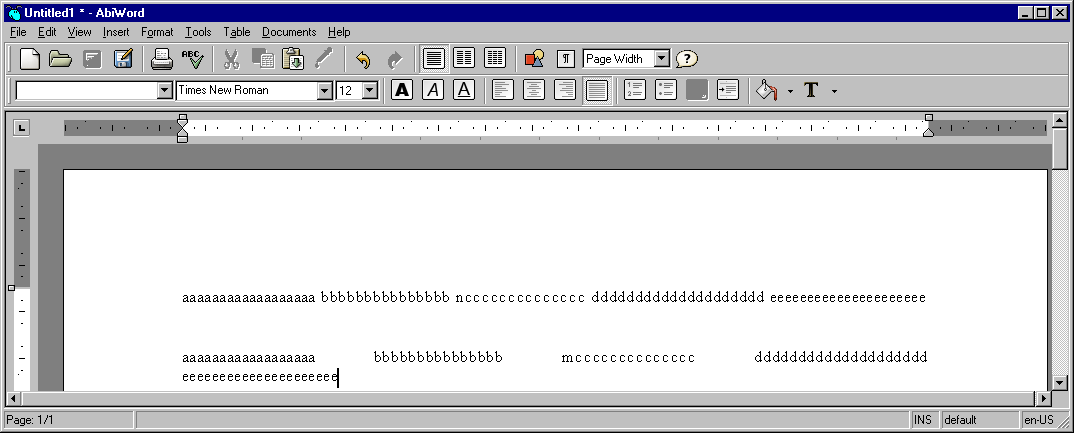Toggle bold text formatting
The height and width of the screenshot is (433, 1074).
point(402,90)
